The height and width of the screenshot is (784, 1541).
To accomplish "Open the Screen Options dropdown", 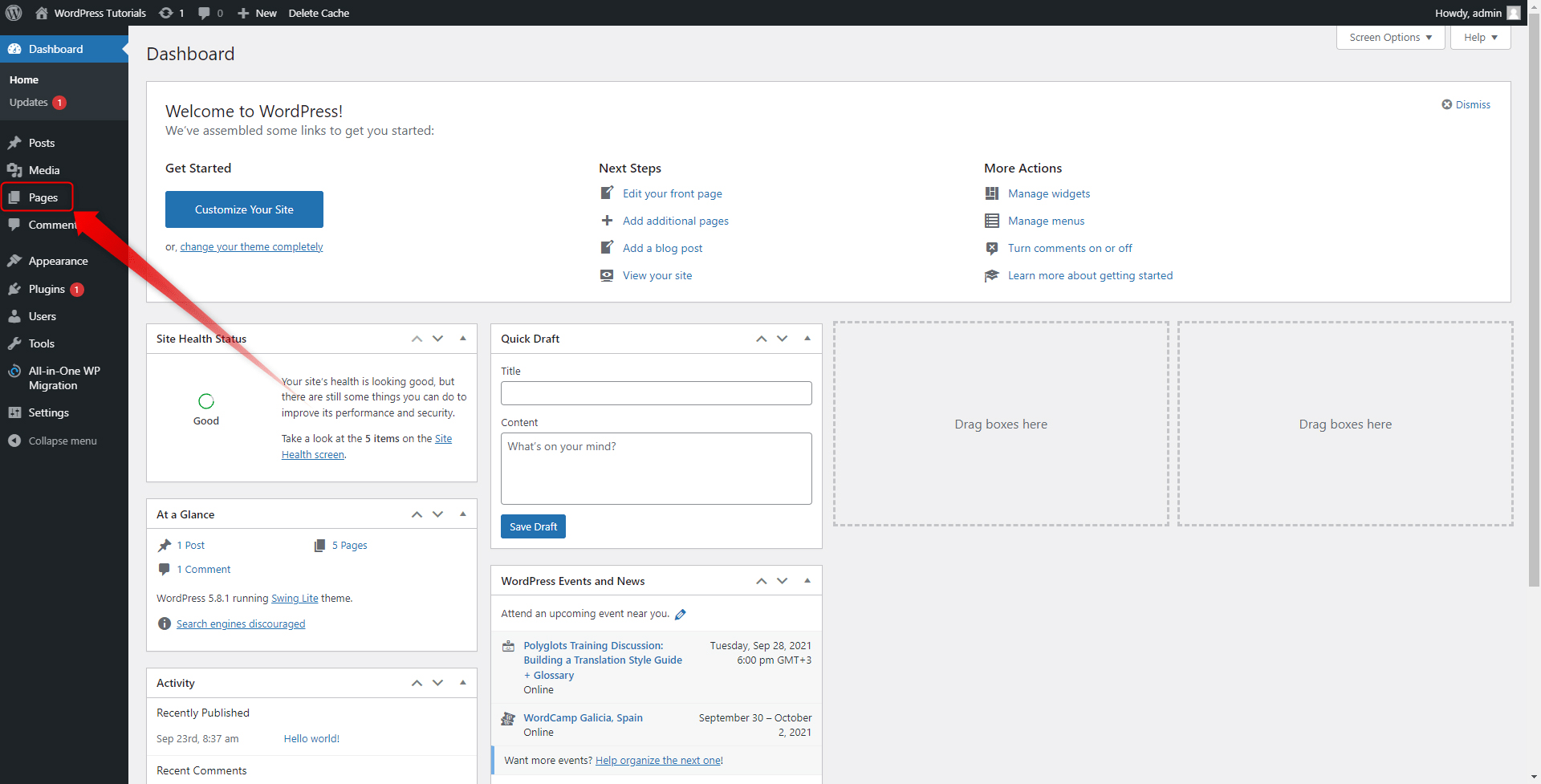I will coord(1391,37).
